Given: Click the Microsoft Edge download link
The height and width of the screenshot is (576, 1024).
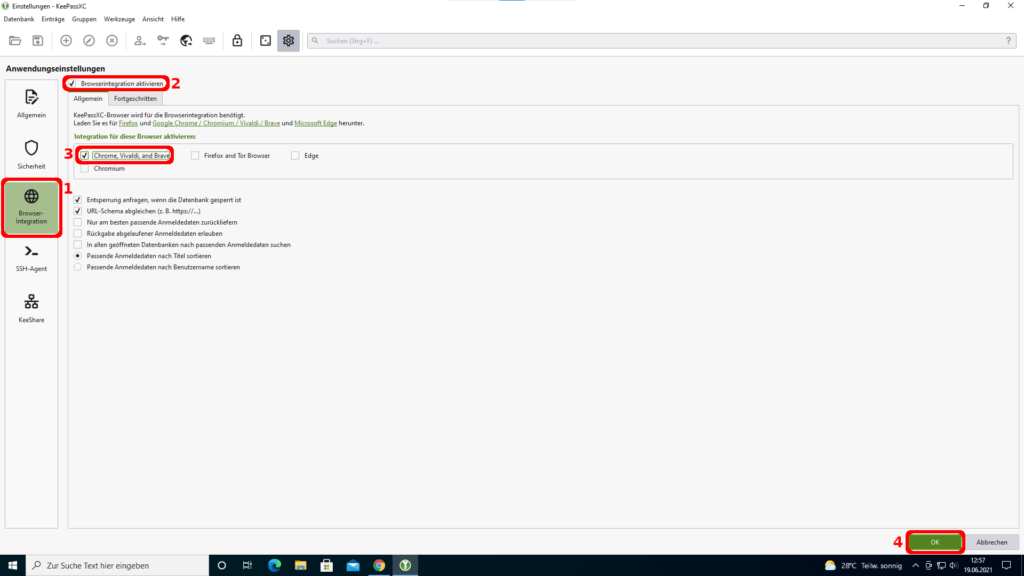Looking at the screenshot, I should pos(315,123).
